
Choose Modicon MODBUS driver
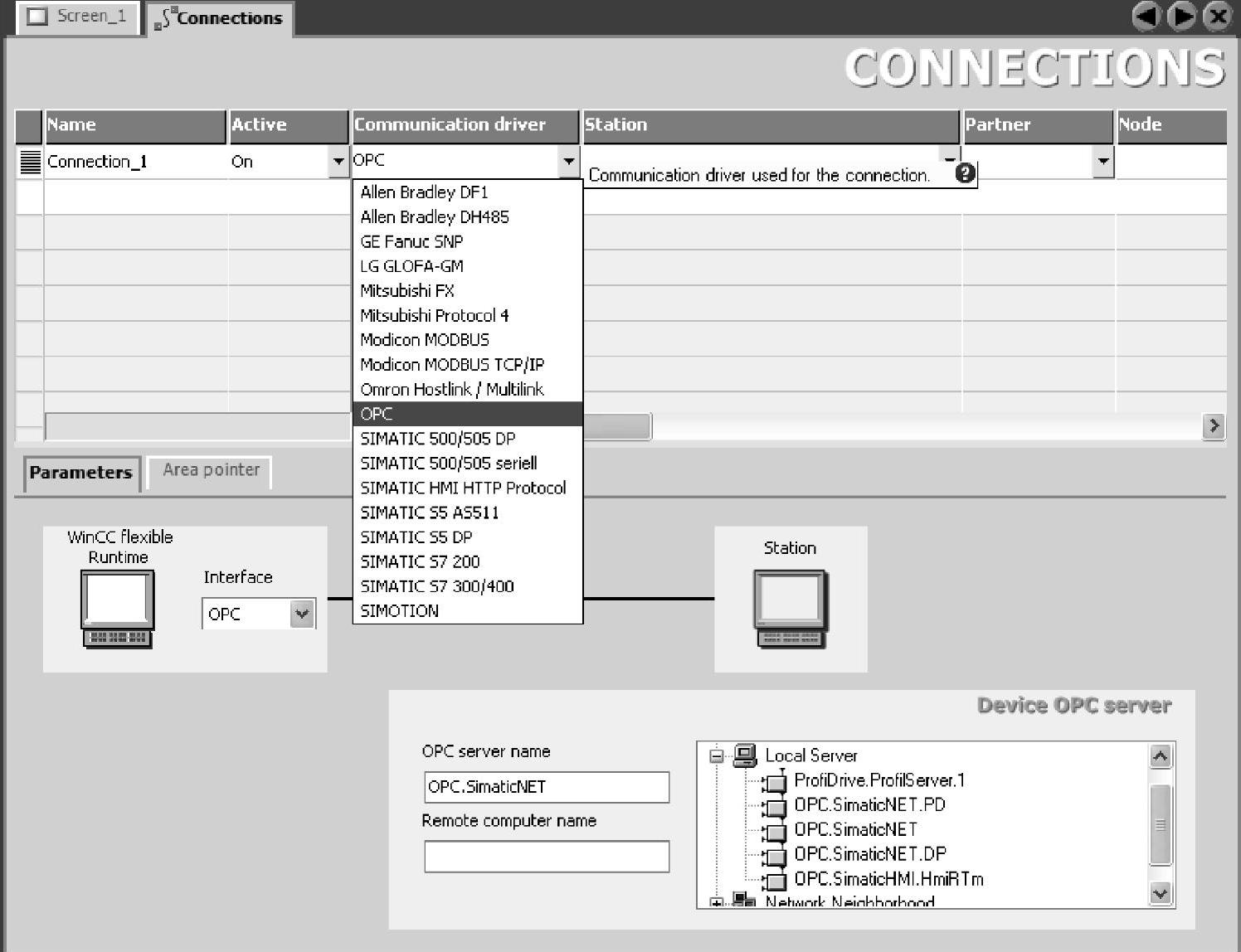click(468, 340)
